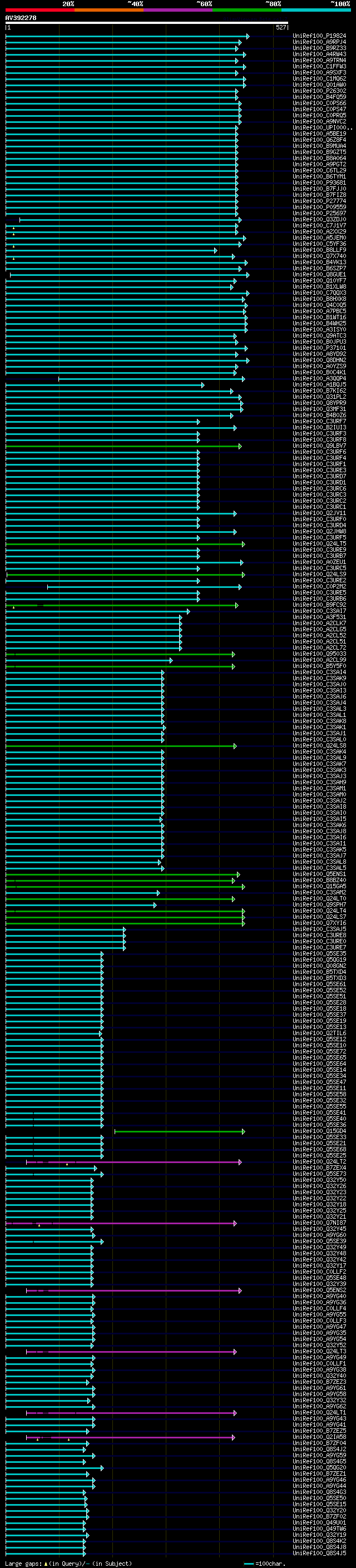This screenshot has width=356, height=1568.
Task: Click the cyan ~100% identity color segment
Action: pyautogui.click(x=316, y=11)
